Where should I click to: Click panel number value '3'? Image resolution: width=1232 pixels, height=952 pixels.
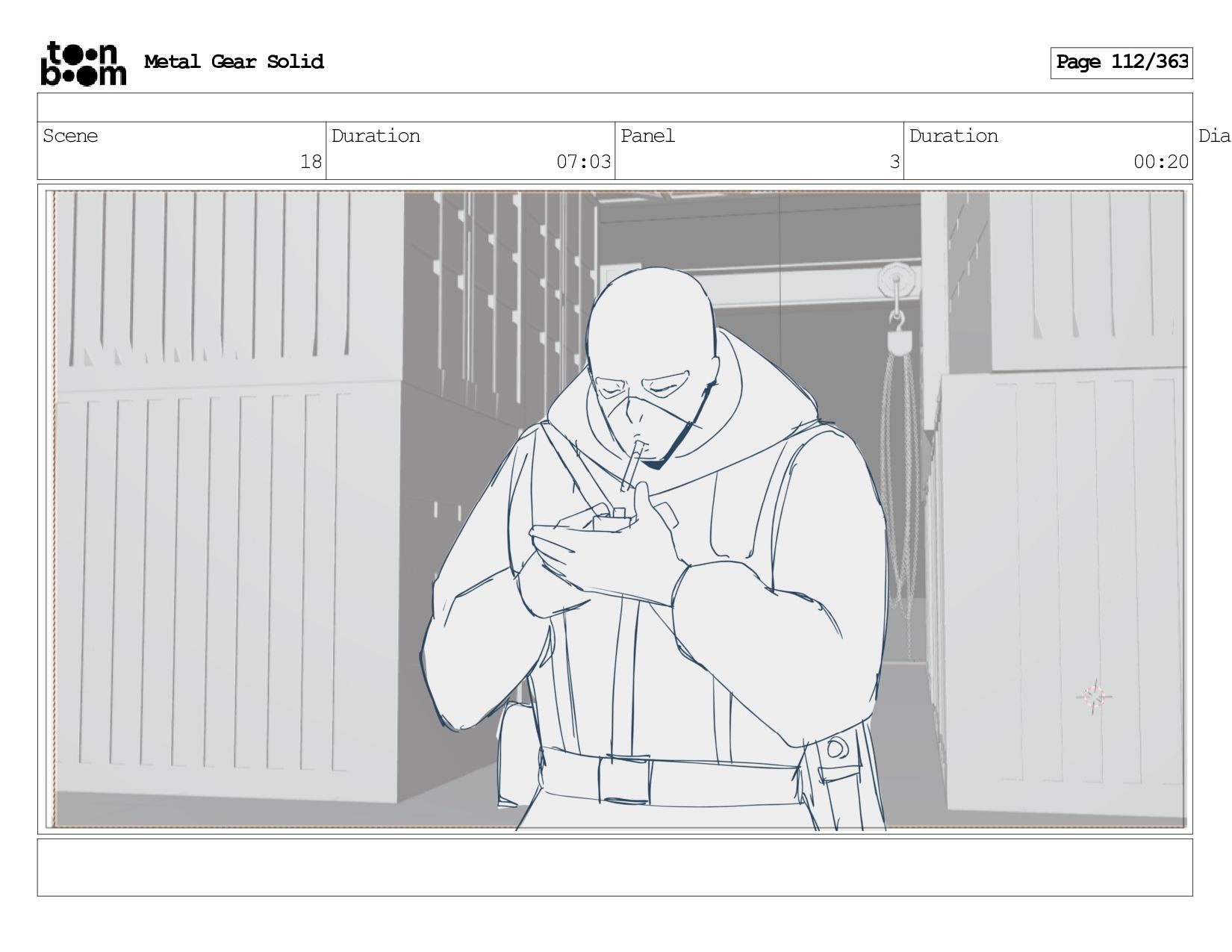coord(895,161)
